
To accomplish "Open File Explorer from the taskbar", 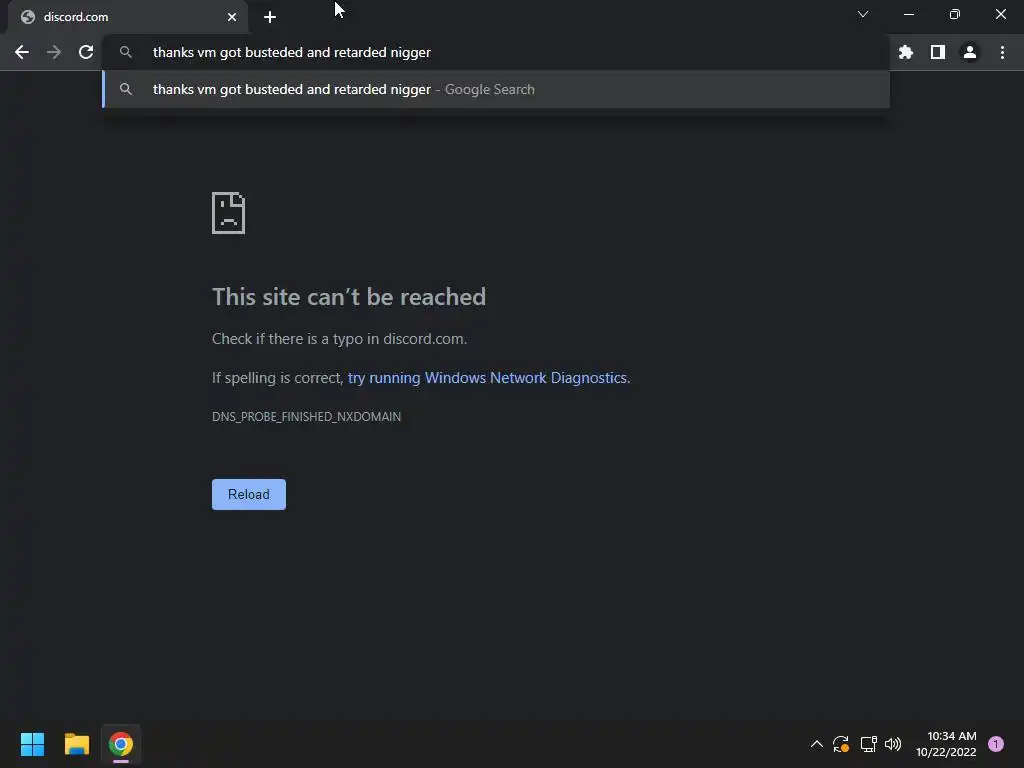I will tap(76, 744).
